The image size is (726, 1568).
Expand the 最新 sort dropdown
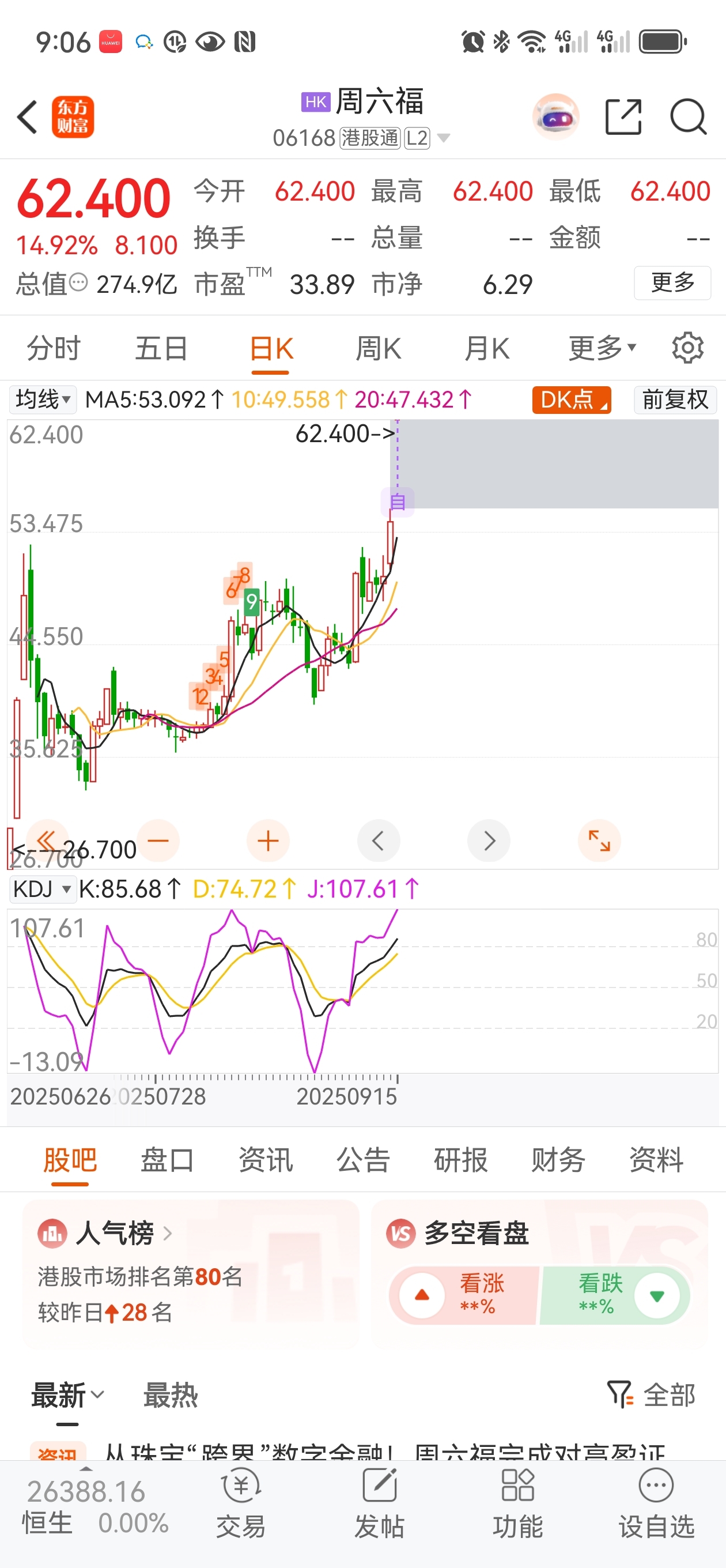coord(67,1396)
